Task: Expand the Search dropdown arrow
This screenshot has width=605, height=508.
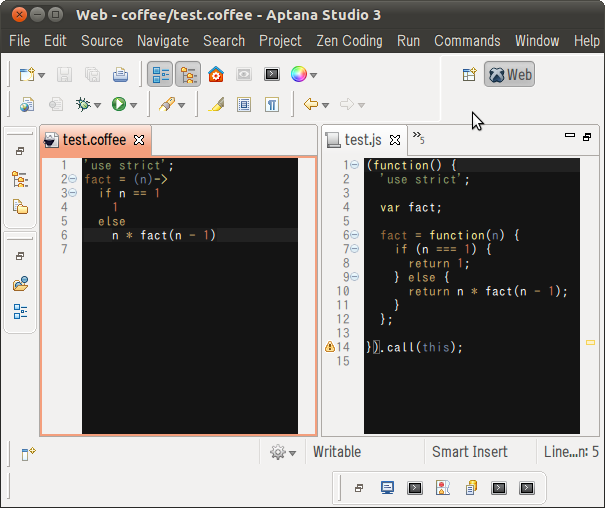Action: click(182, 105)
